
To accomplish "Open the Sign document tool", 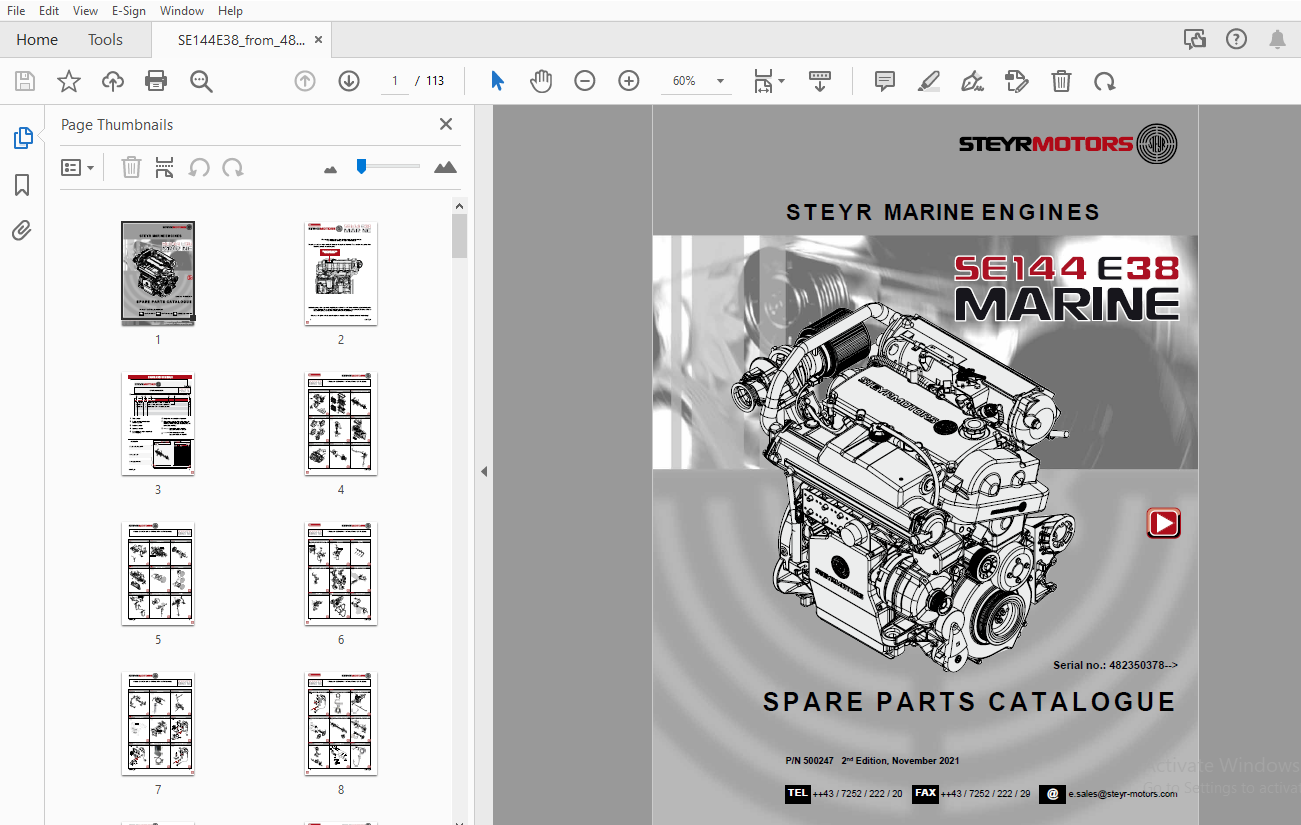I will click(972, 81).
